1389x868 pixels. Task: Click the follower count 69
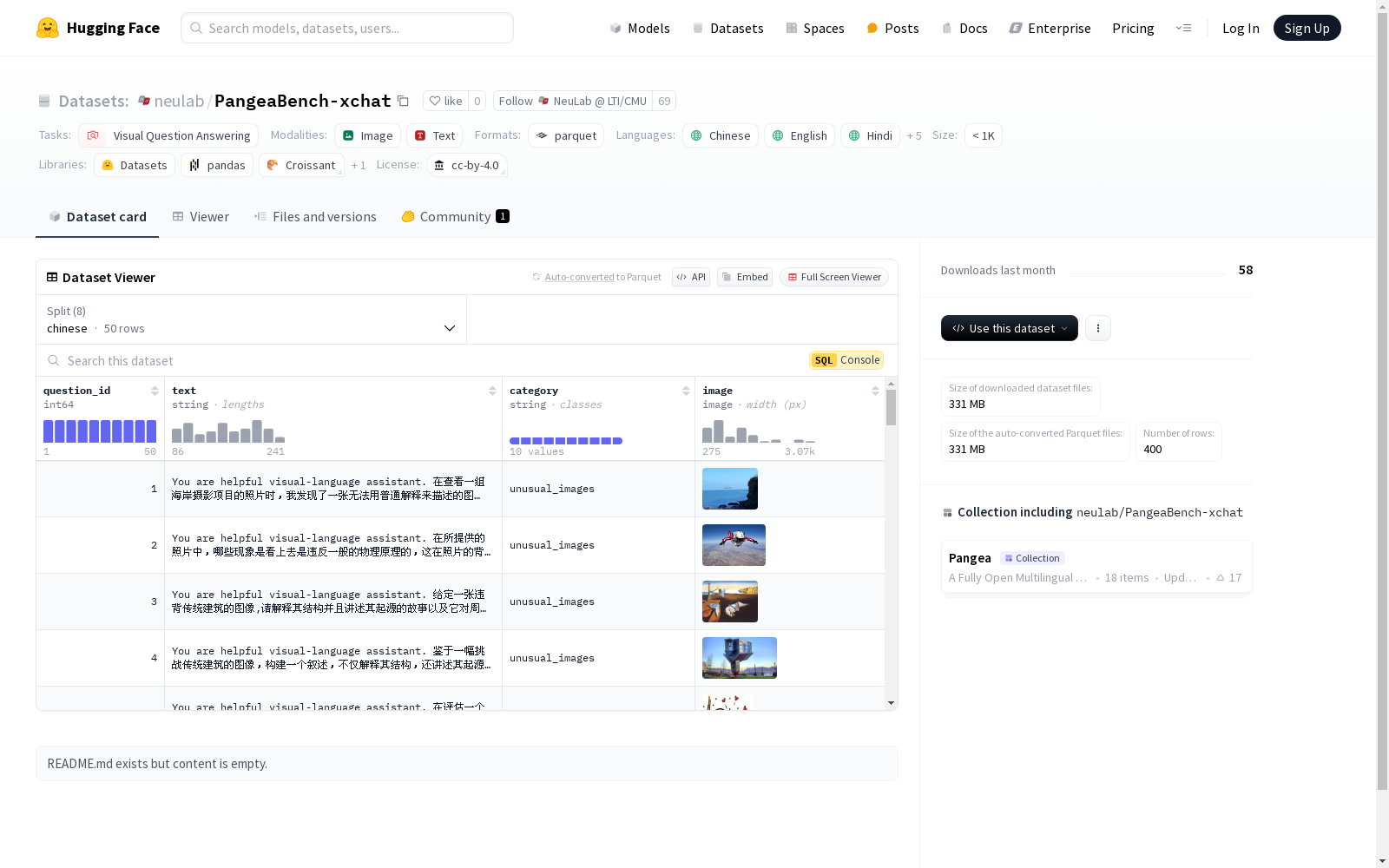point(664,101)
